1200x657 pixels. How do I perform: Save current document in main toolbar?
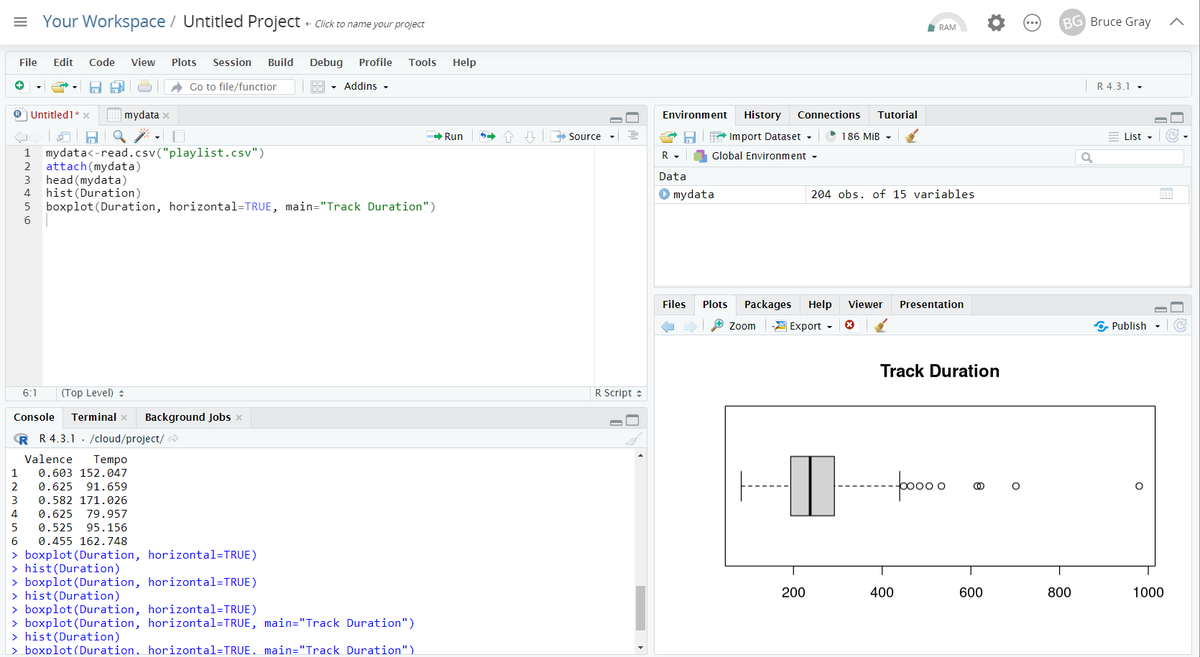96,86
